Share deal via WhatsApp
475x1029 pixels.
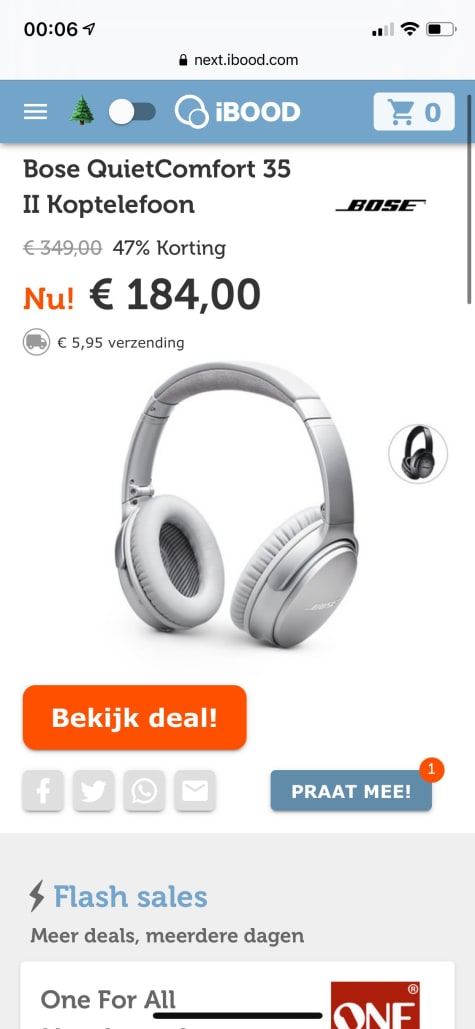click(x=144, y=791)
